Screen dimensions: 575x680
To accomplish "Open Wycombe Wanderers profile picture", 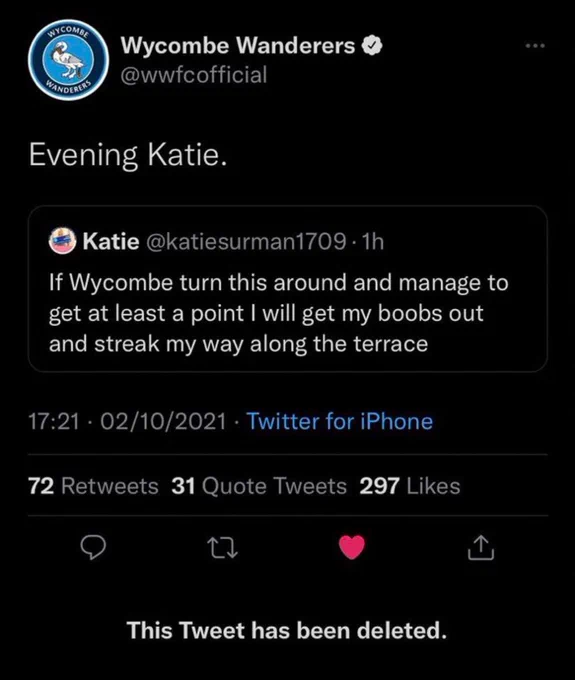I will coord(69,60).
